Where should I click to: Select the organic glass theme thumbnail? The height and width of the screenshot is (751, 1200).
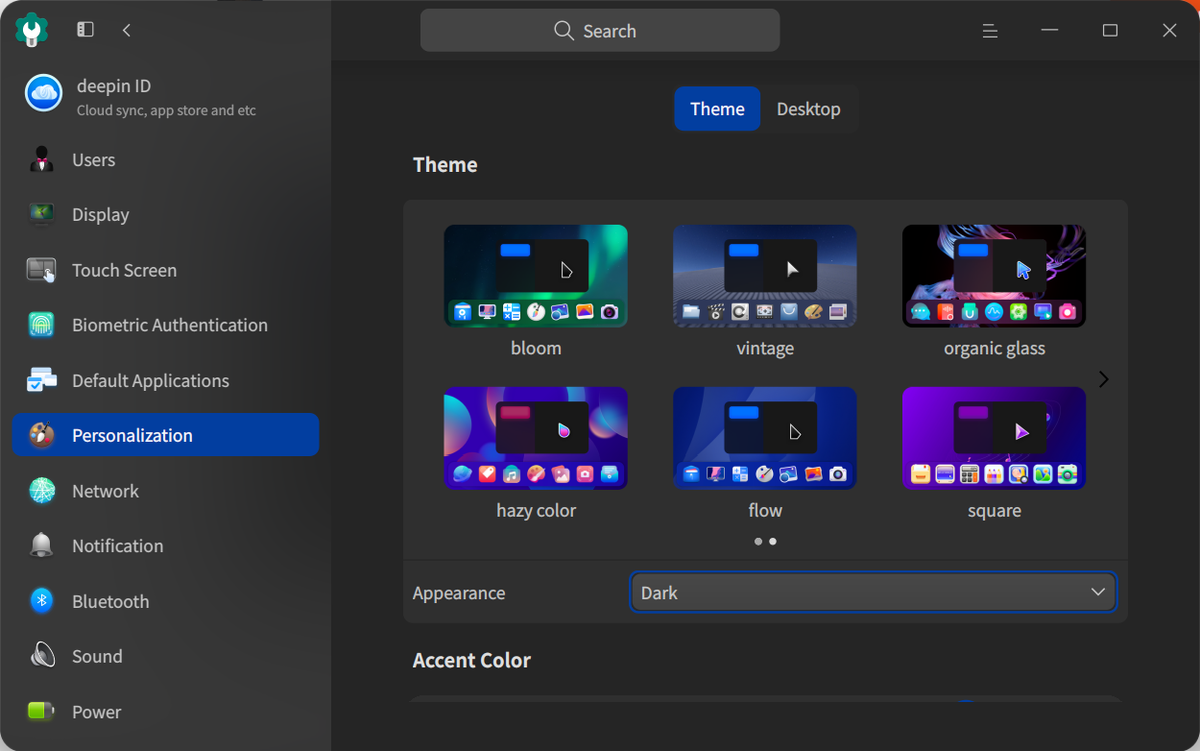click(994, 276)
